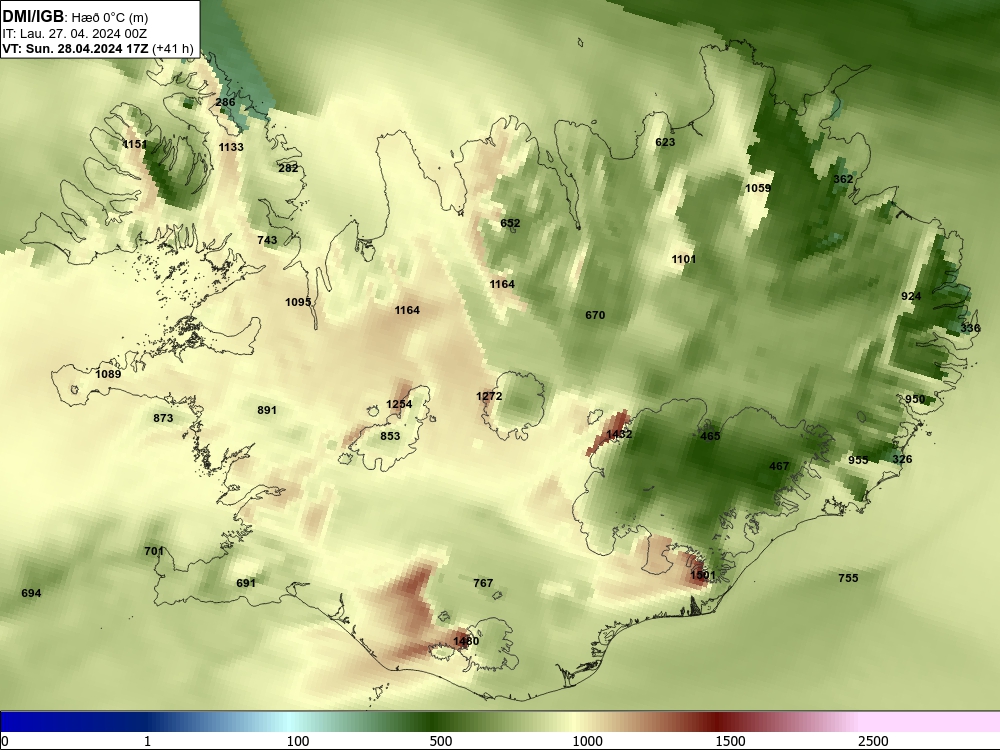Click the 362 height label
1000x750 pixels.
(843, 179)
